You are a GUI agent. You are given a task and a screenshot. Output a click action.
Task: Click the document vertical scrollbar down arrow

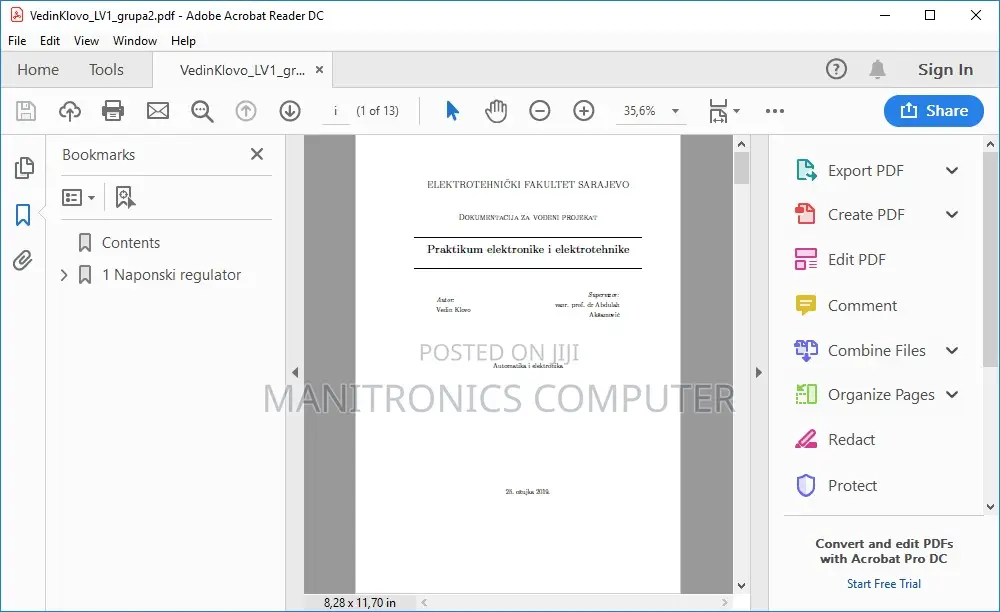coord(742,585)
